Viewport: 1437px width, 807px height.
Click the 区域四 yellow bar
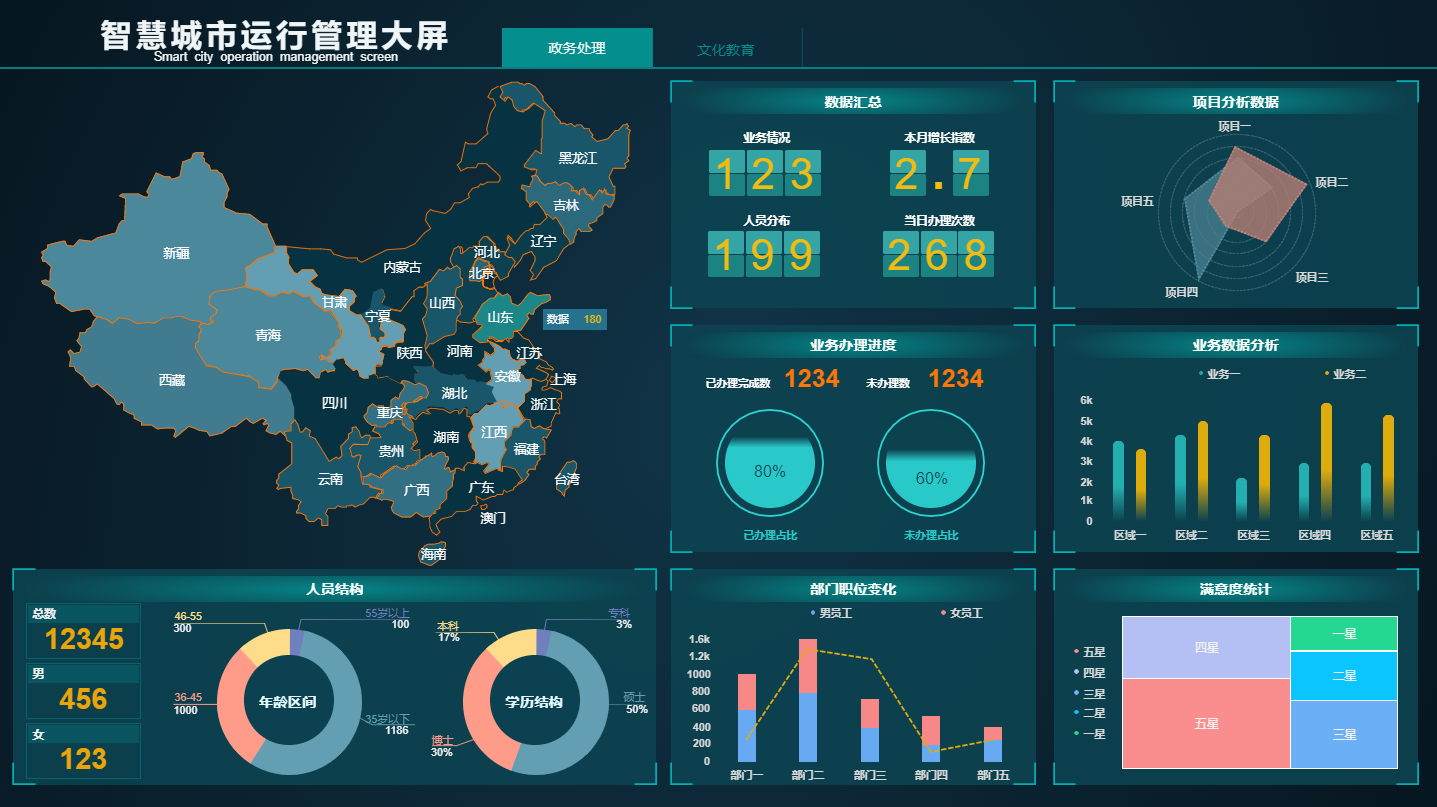click(1326, 461)
